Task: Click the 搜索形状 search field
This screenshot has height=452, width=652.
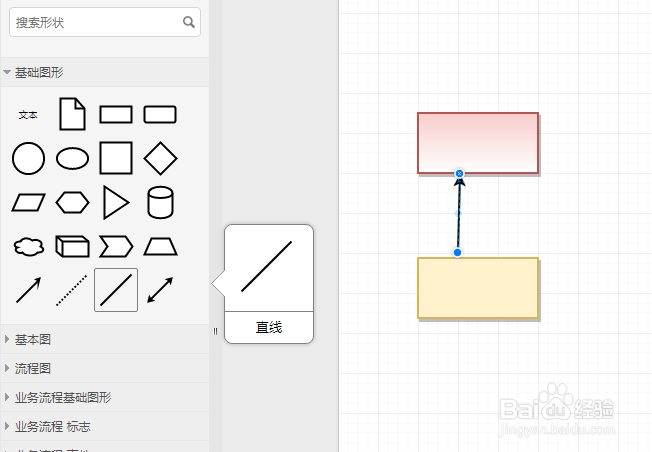Action: pyautogui.click(x=96, y=22)
